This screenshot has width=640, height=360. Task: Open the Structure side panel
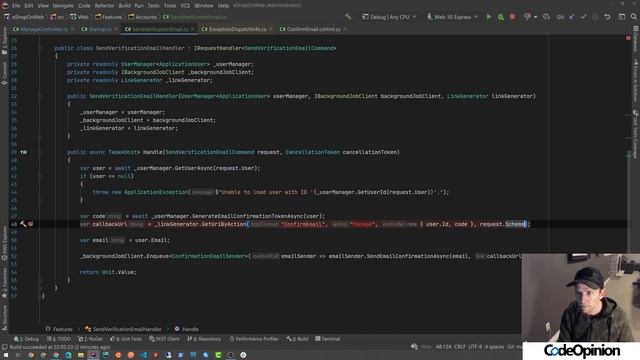pos(4,318)
